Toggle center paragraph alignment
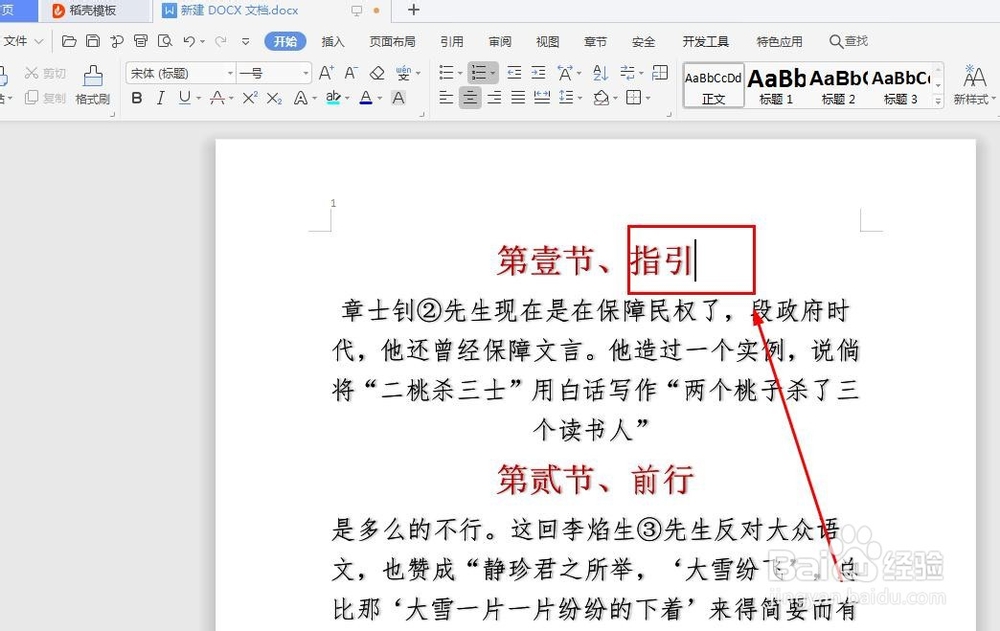The height and width of the screenshot is (631, 1000). (x=470, y=97)
